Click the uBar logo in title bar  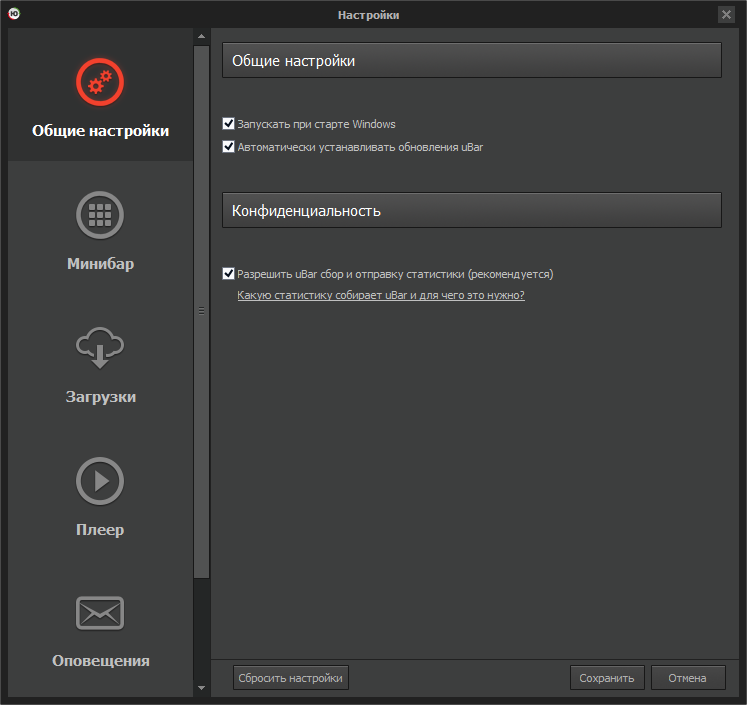click(x=14, y=14)
